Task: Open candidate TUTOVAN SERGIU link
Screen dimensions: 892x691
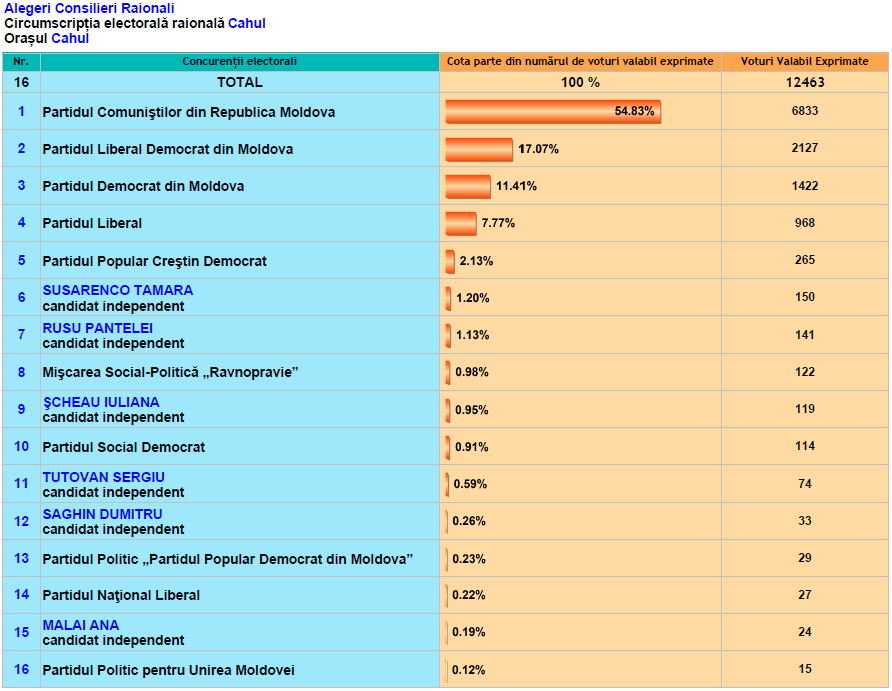Action: point(103,477)
